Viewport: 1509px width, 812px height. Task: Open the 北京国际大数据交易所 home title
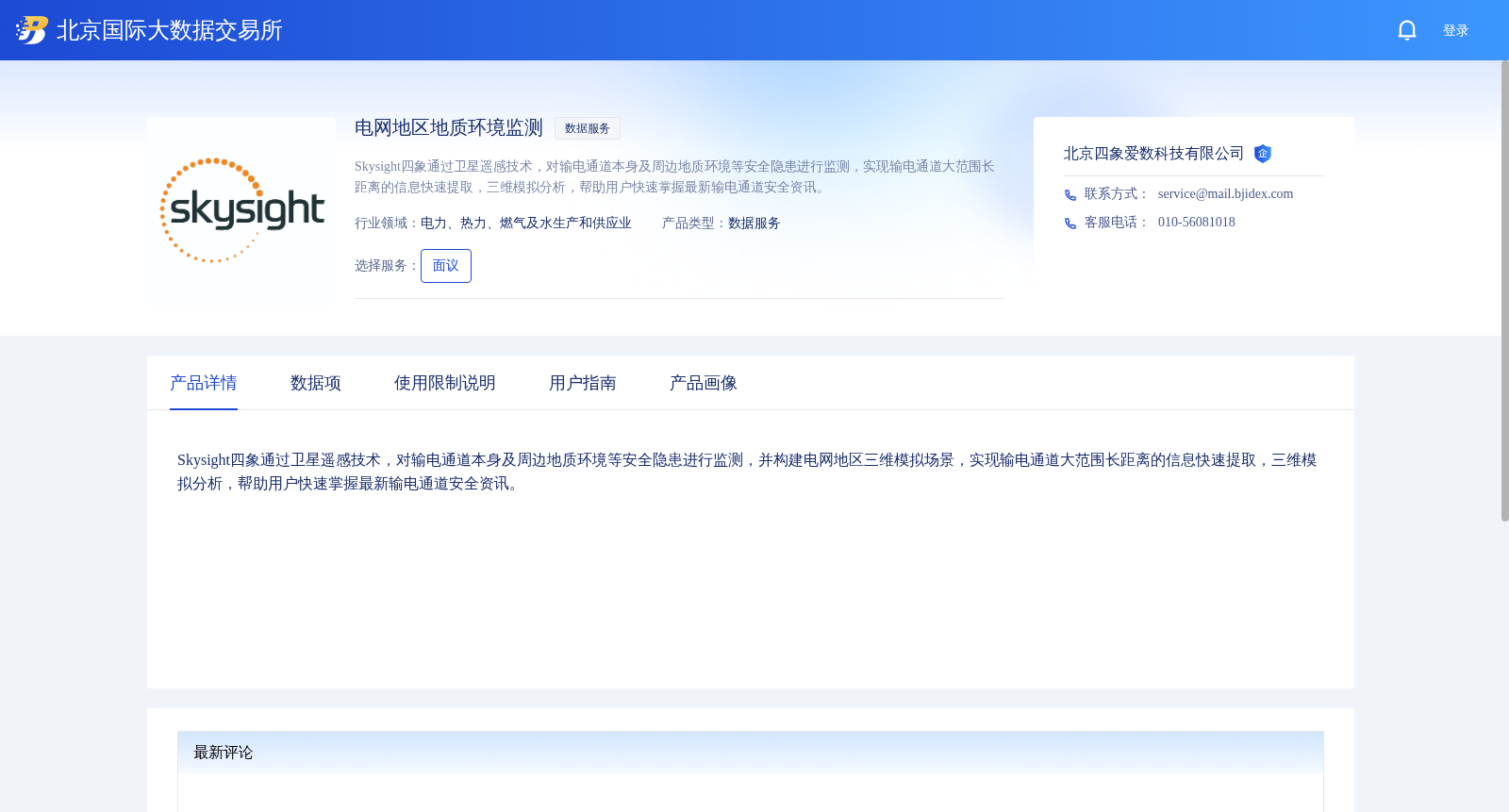click(x=170, y=30)
